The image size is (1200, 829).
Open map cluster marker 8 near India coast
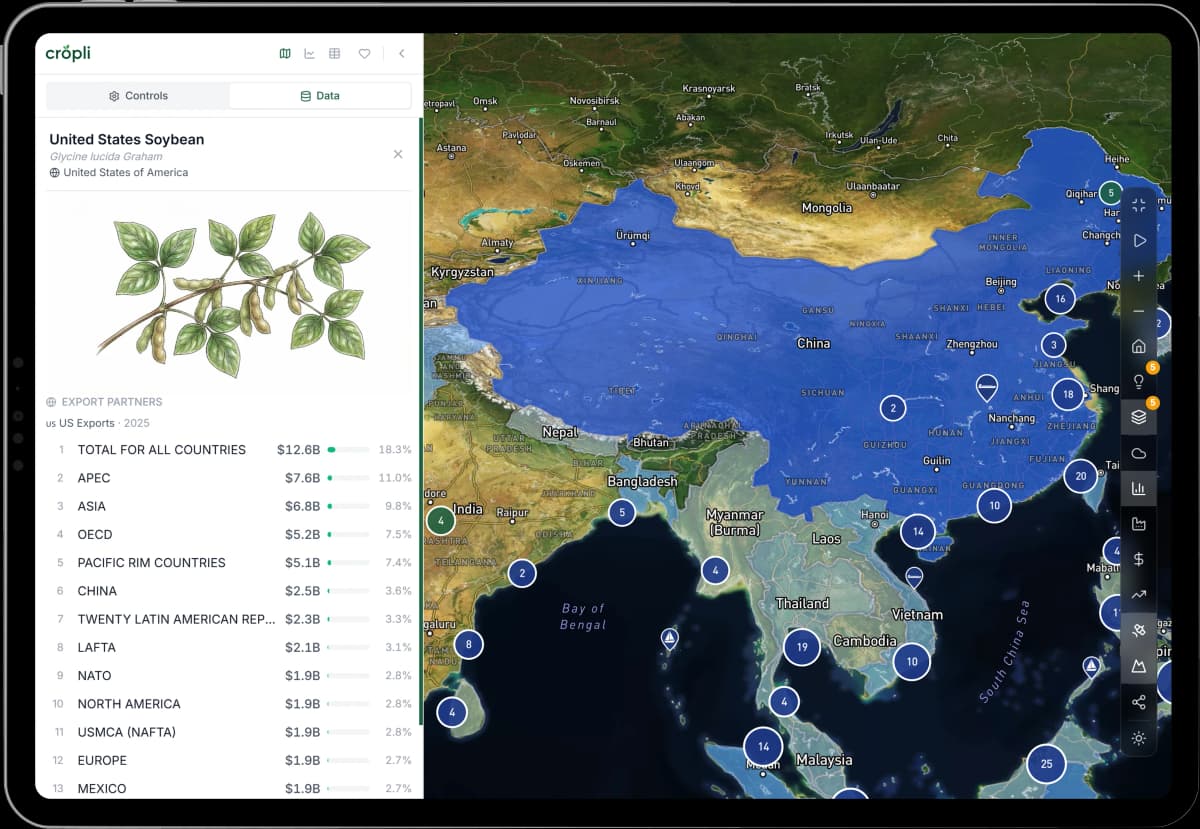click(468, 645)
